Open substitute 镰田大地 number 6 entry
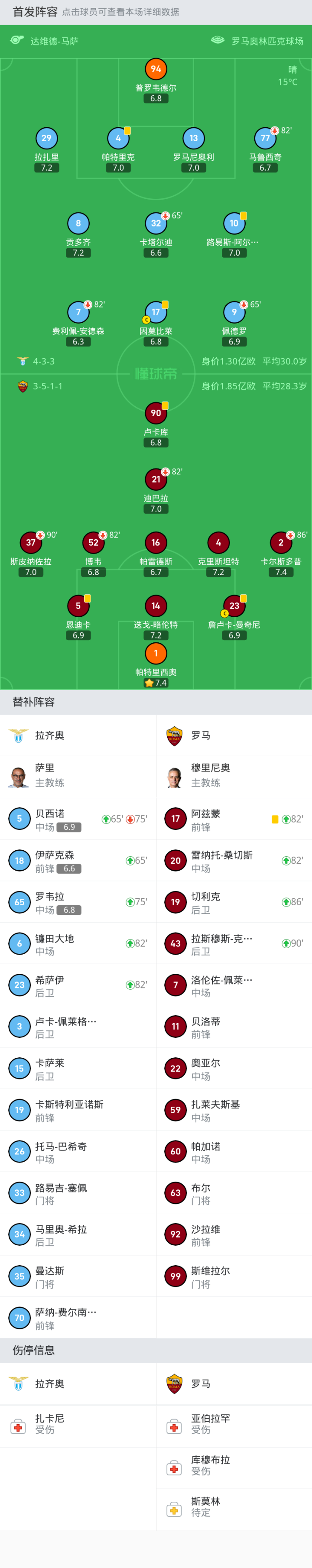Screen dimensions: 312x1568 coord(78,943)
